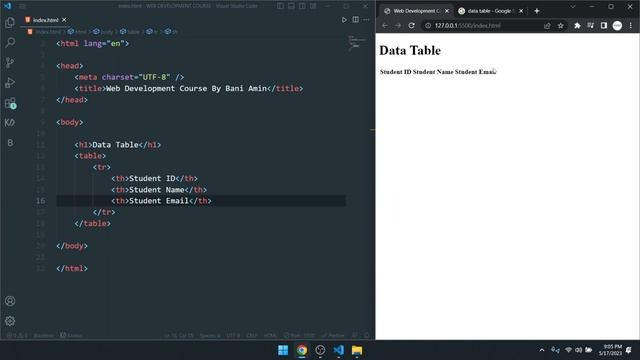640x360 pixels.
Task: Toggle the bottom panel layout icon
Action: [x=291, y=6]
